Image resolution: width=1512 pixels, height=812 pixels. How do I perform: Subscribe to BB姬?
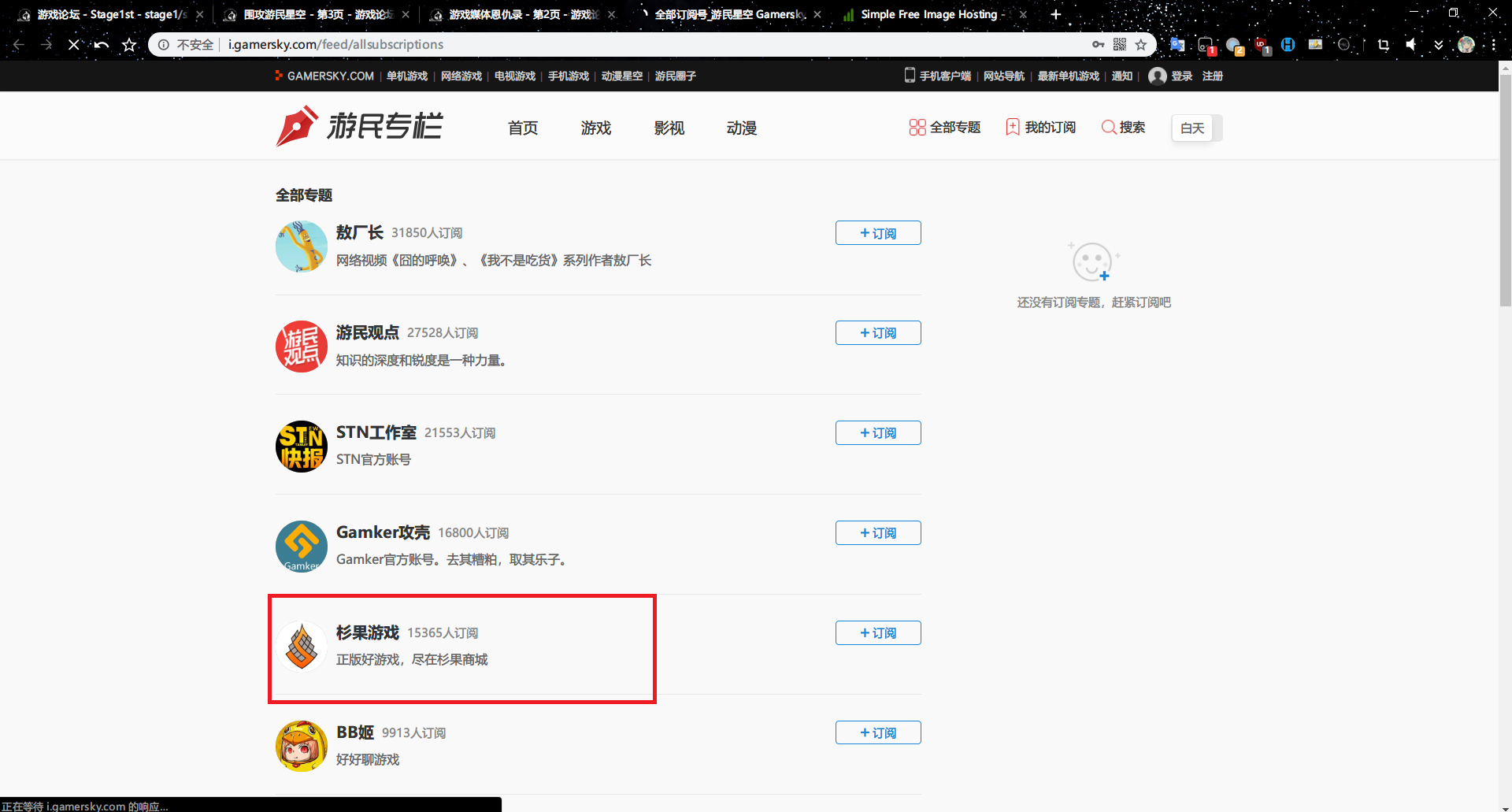878,733
